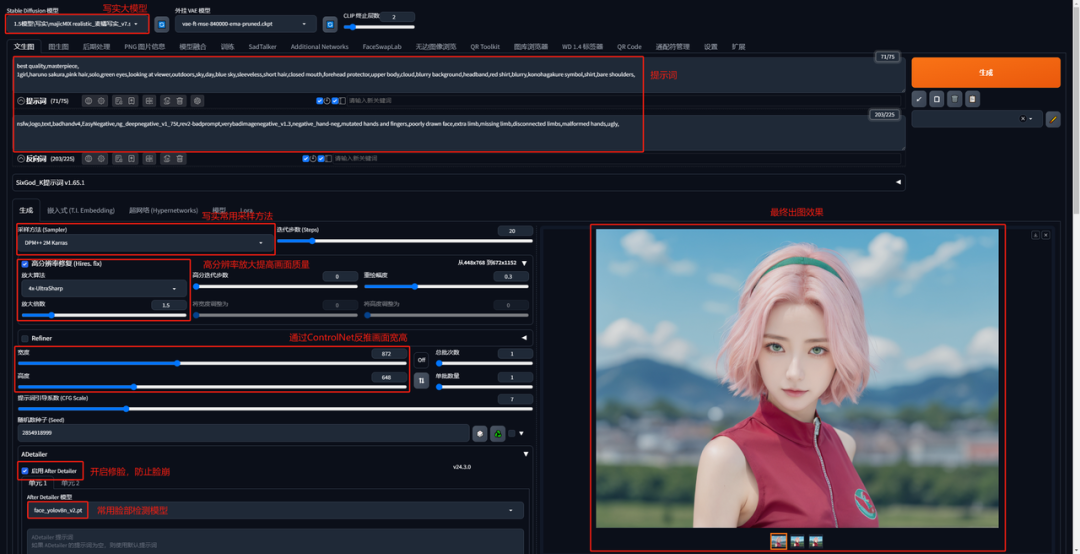Open the SadTalker tab
The height and width of the screenshot is (554, 1080).
262,47
